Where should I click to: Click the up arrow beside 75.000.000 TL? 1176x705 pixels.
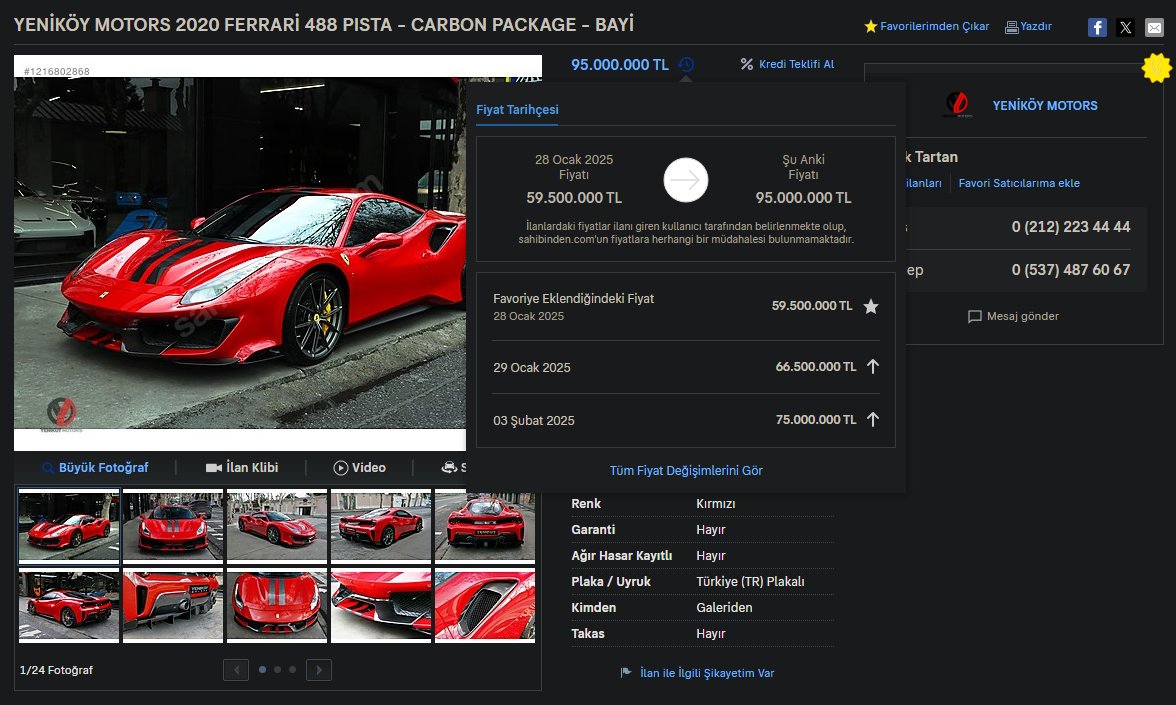[x=873, y=419]
